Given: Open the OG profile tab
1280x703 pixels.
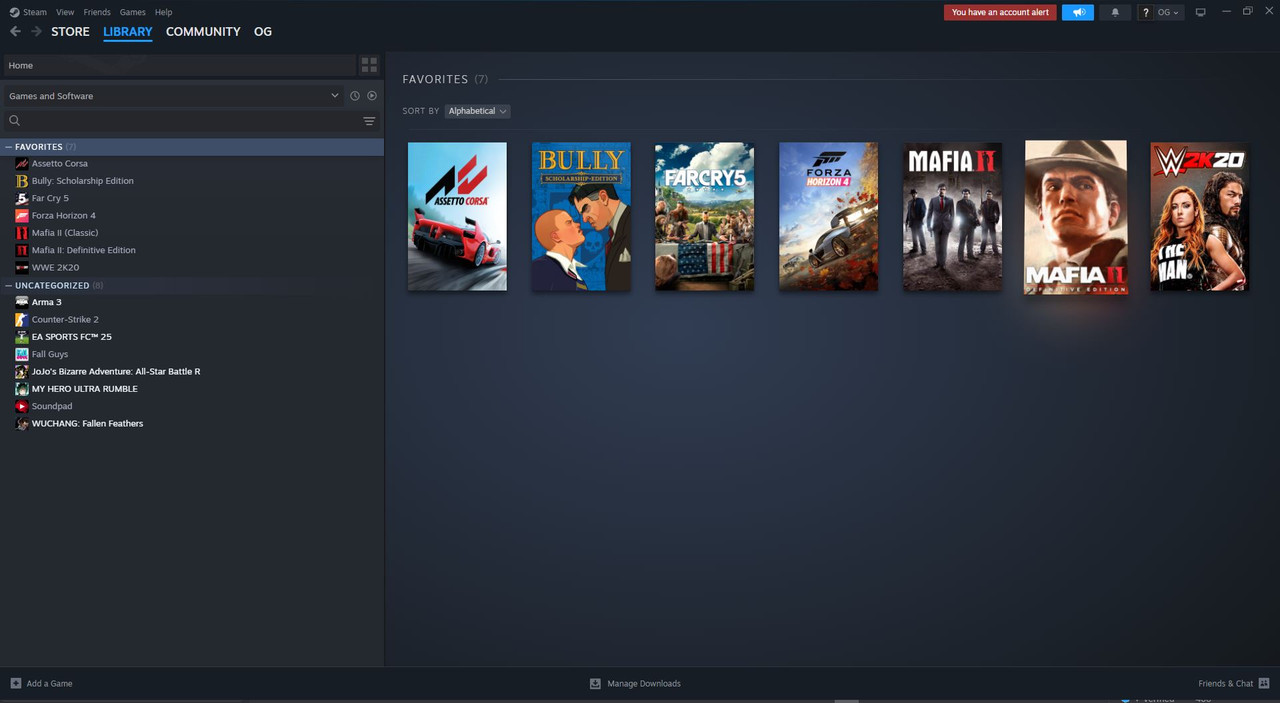Looking at the screenshot, I should coord(263,32).
